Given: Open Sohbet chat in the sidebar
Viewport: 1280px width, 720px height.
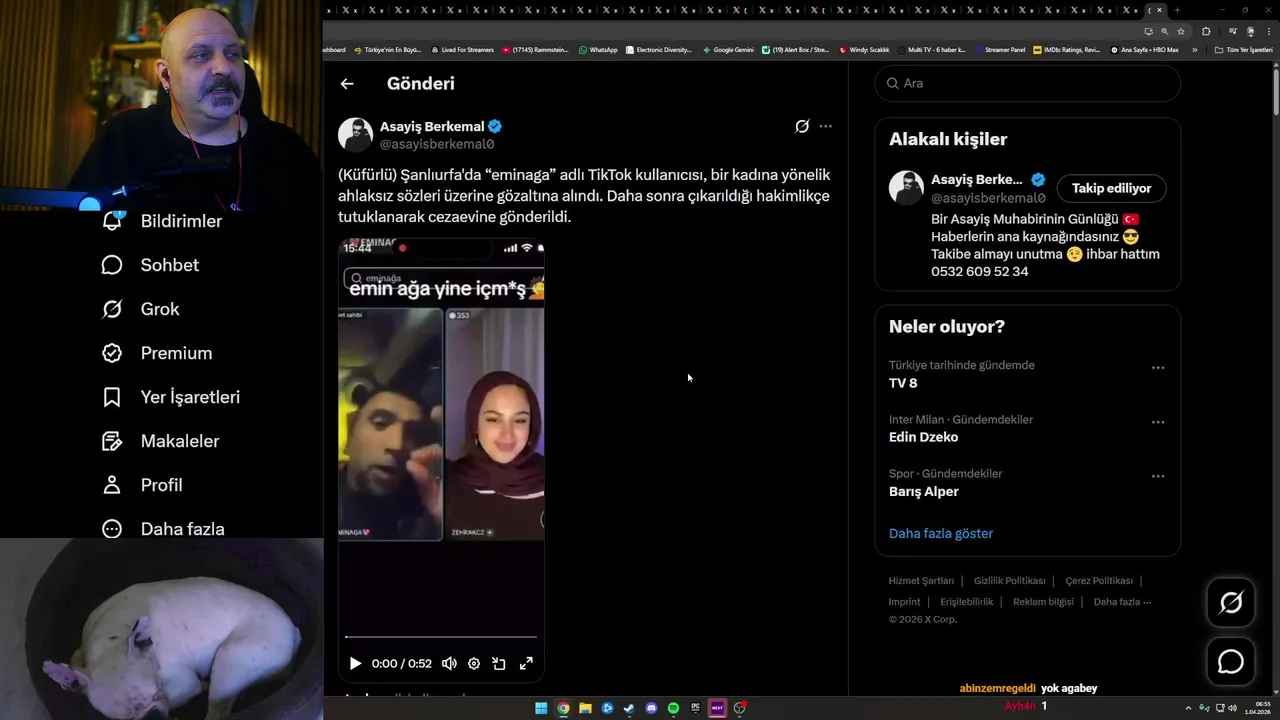Looking at the screenshot, I should coord(150,265).
